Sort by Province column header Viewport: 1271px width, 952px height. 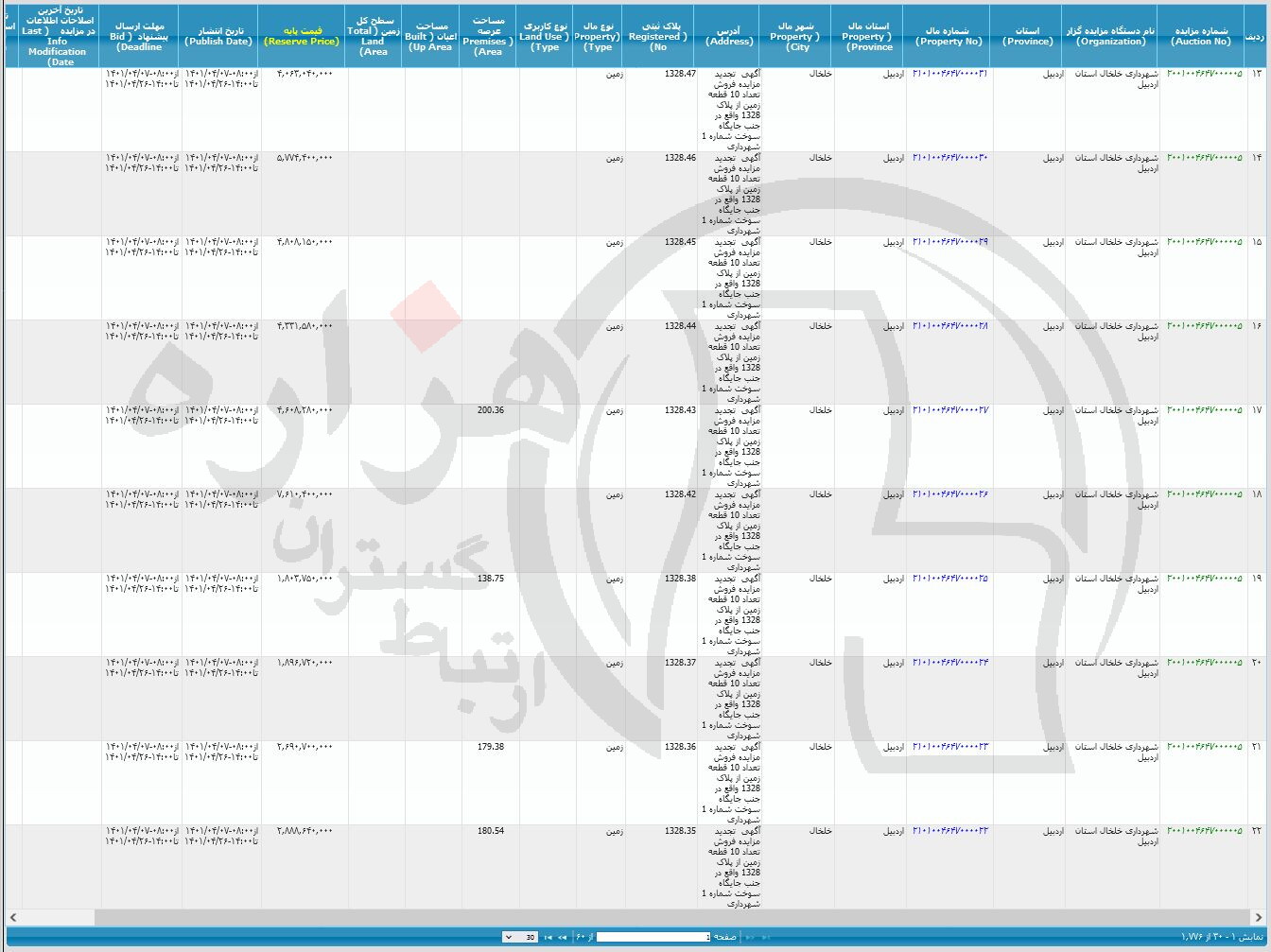(1027, 35)
